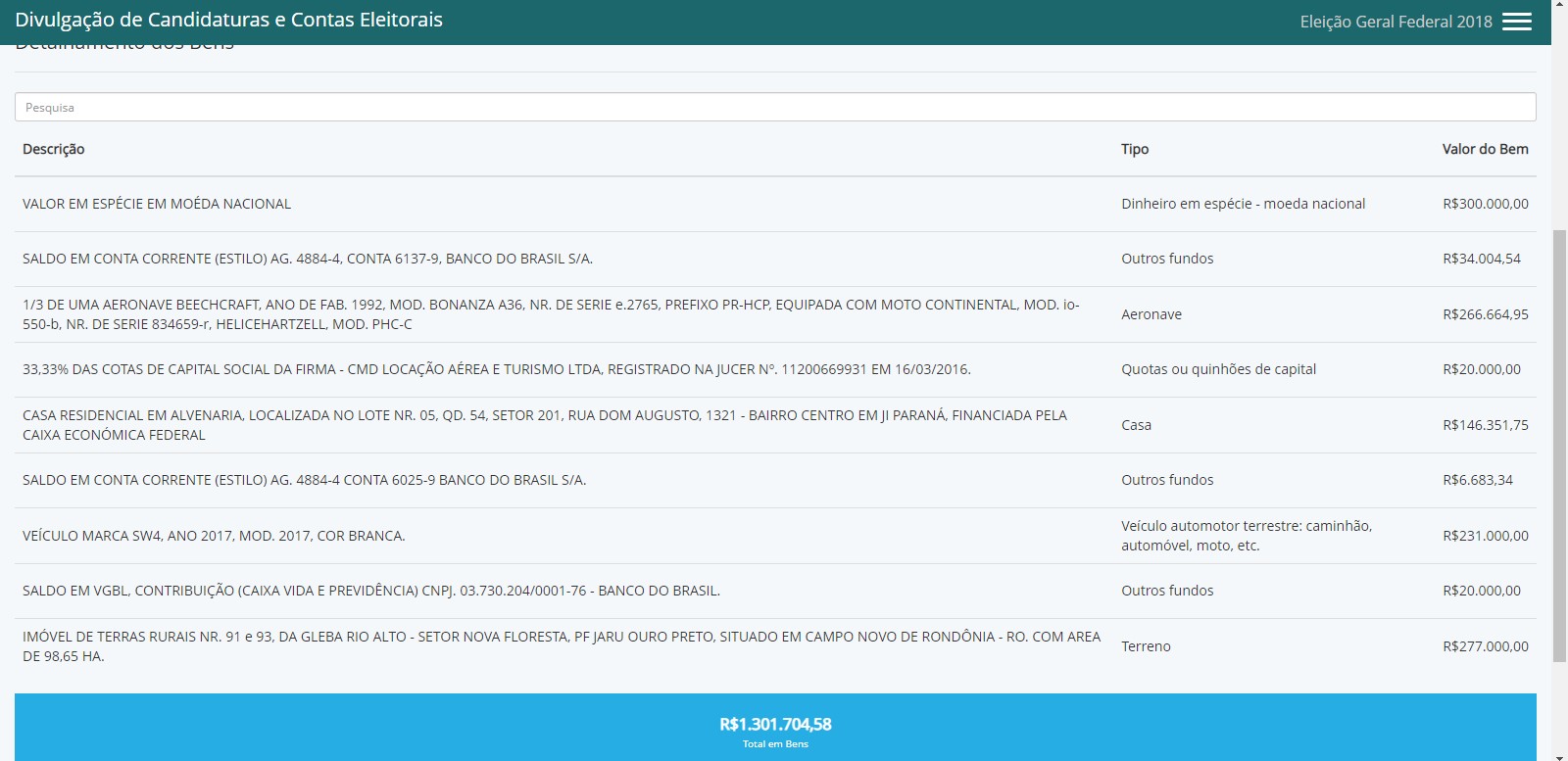Sort by the Descrição column header
1568x761 pixels.
tap(54, 149)
